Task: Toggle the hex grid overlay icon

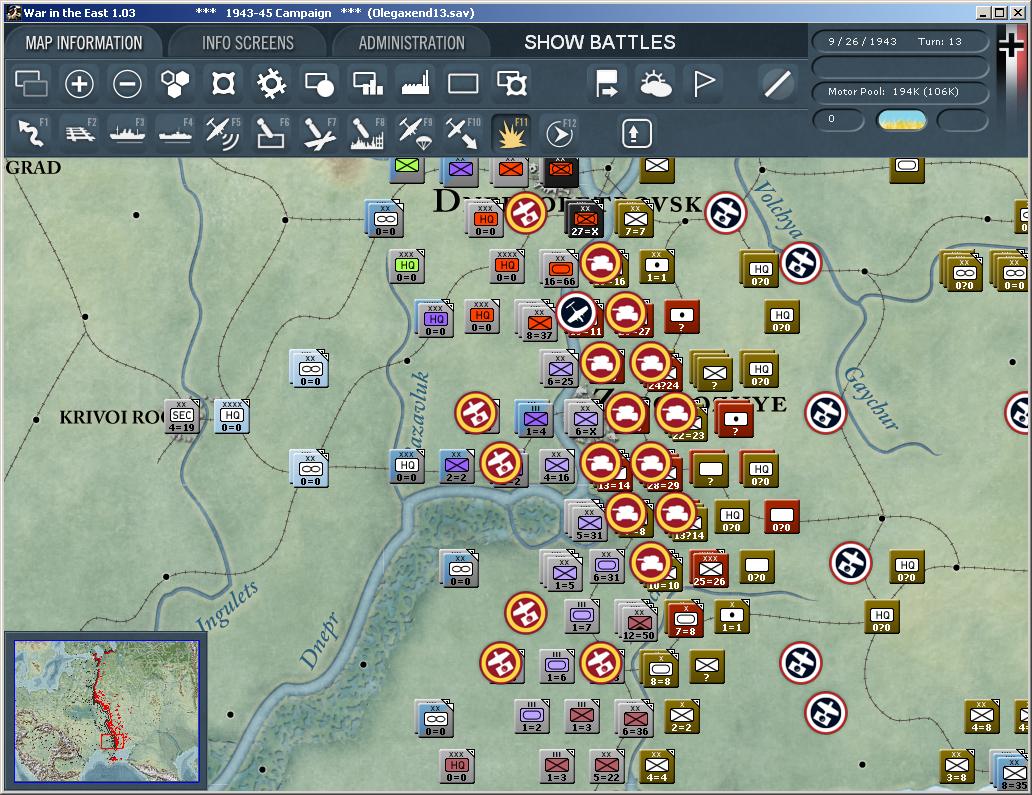Action: click(x=175, y=84)
